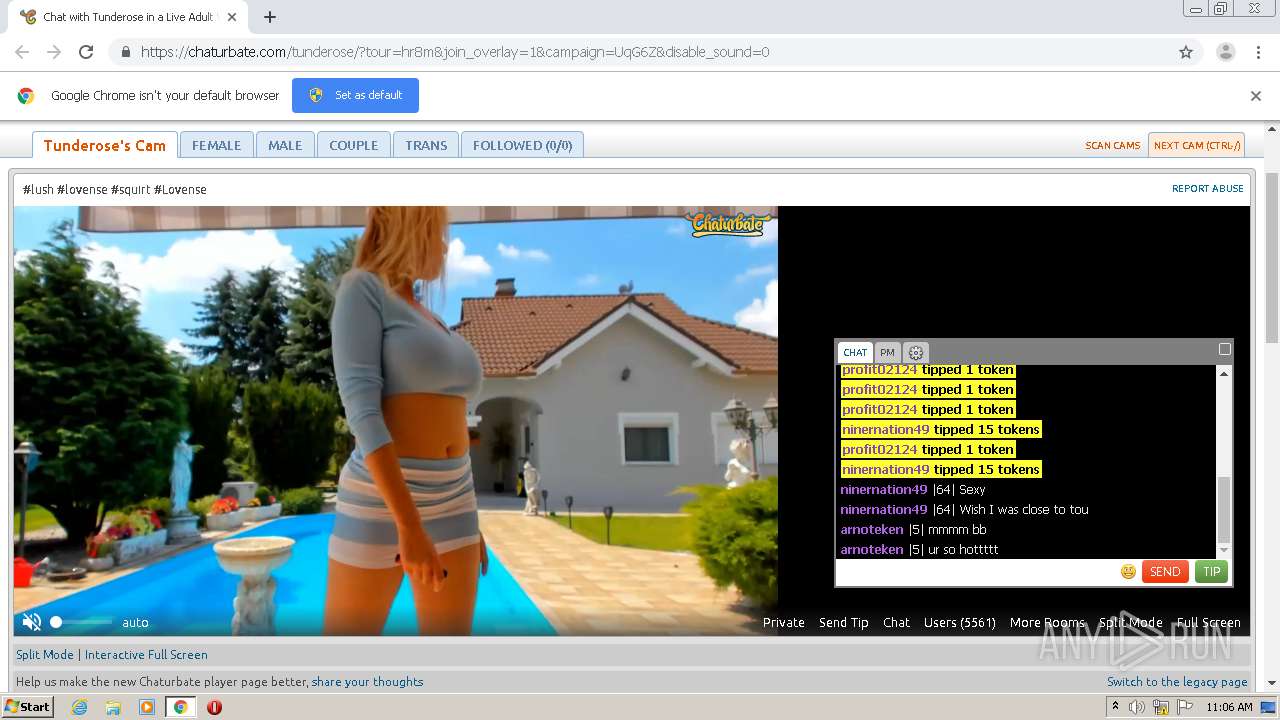Click the page vertical scrollbar
The height and width of the screenshot is (720, 1280).
pos(1272,257)
